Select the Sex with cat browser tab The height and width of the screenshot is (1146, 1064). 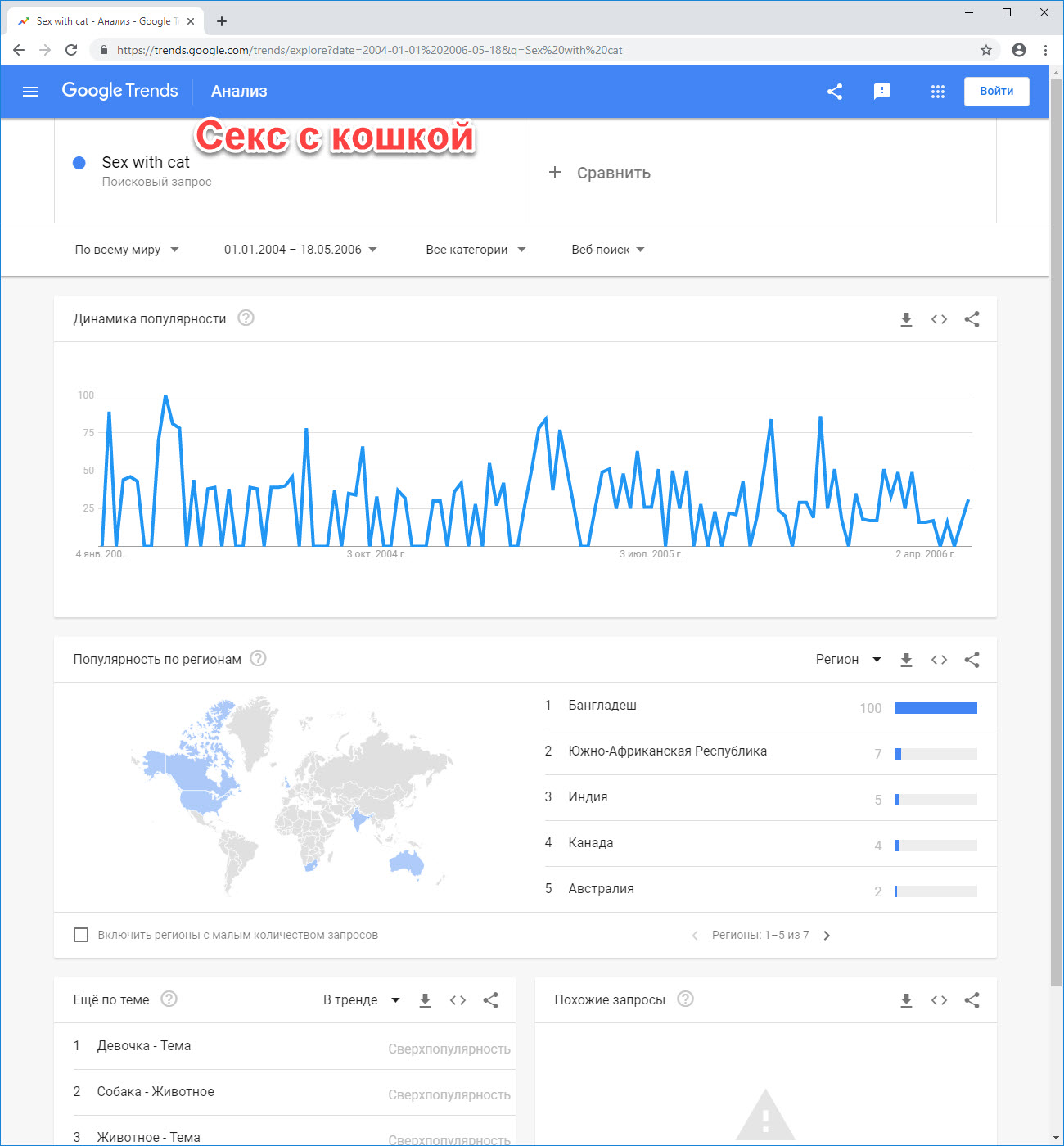coord(105,21)
